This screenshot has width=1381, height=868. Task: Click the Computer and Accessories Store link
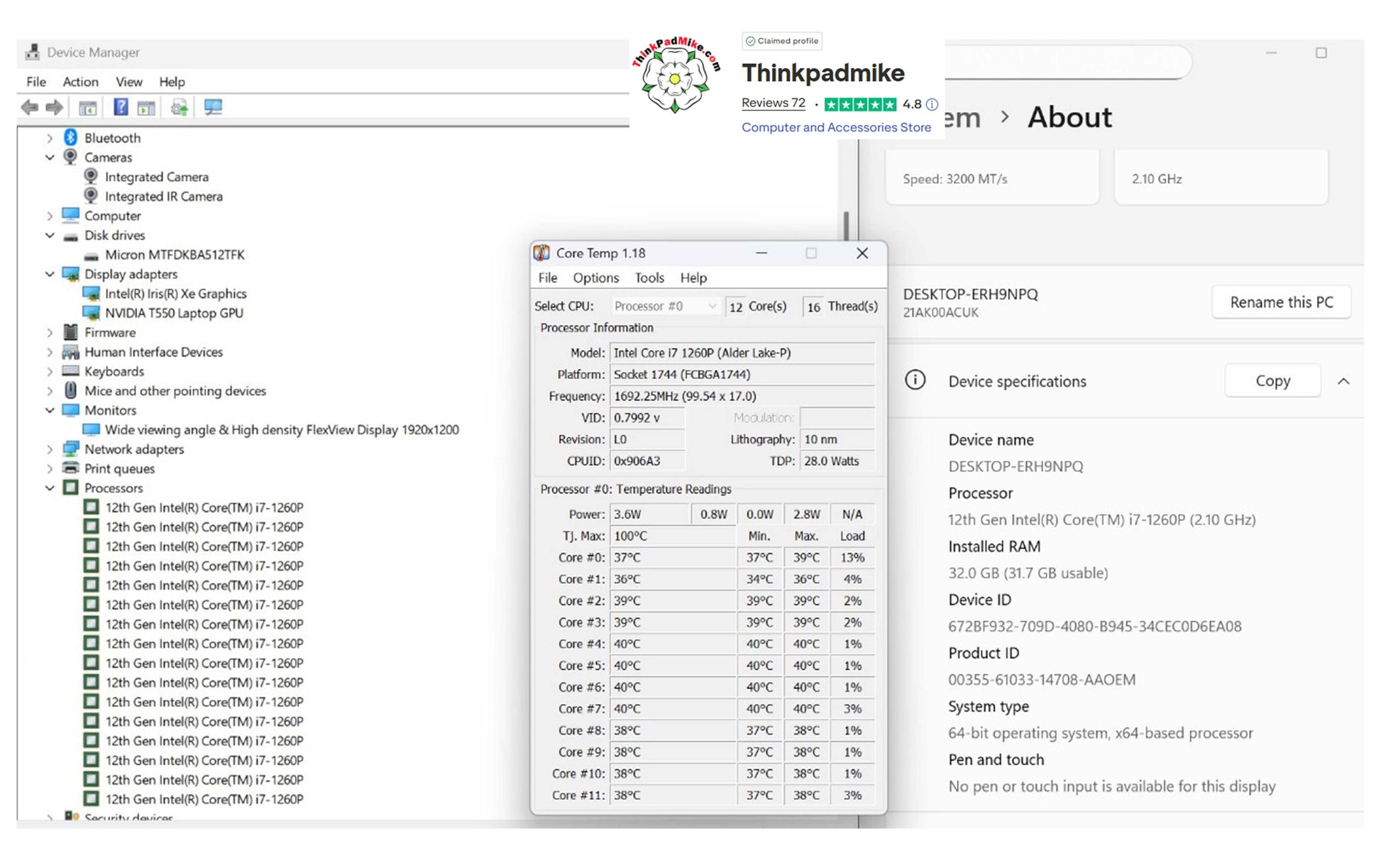click(x=836, y=128)
